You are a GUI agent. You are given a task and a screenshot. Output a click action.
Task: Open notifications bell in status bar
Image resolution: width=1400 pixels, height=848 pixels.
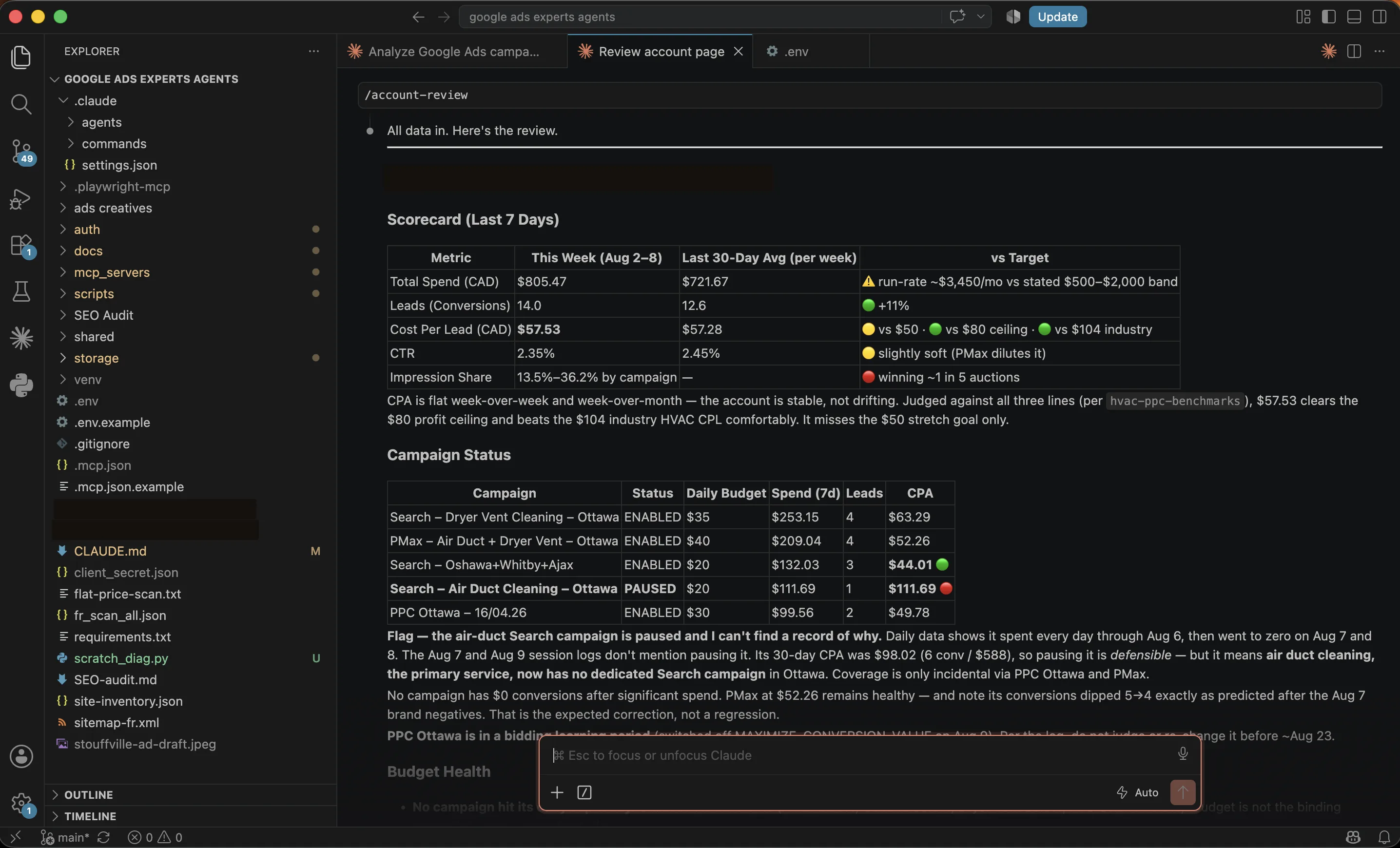tap(1384, 837)
